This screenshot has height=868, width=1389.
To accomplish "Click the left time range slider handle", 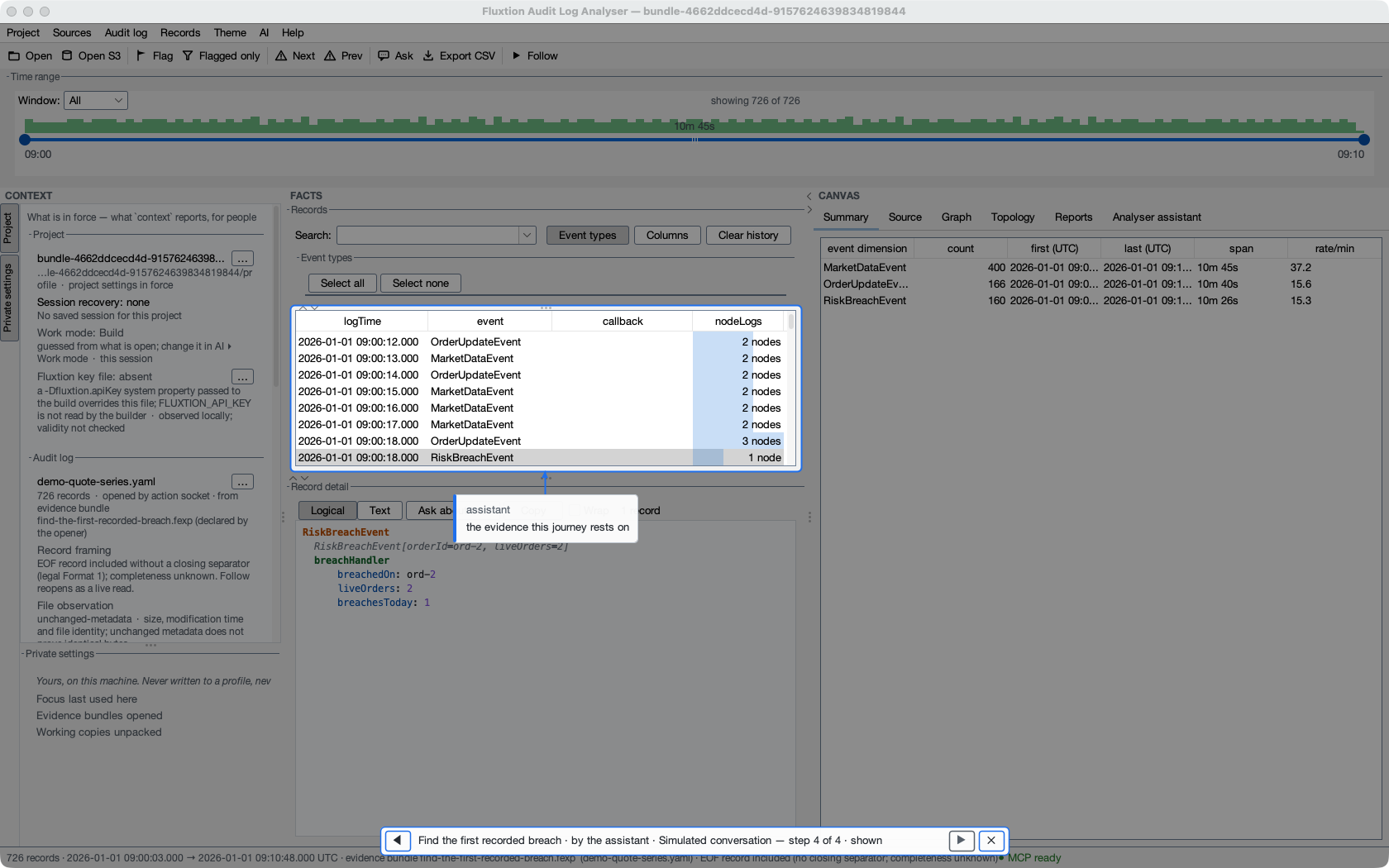I will pos(25,140).
